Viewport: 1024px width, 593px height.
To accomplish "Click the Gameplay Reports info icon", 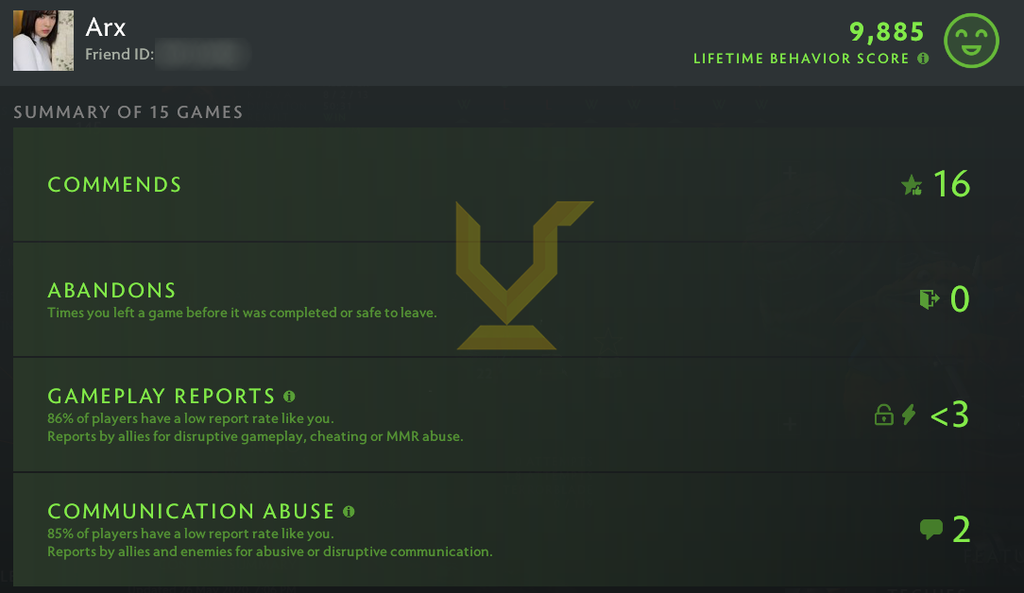I will [x=289, y=396].
